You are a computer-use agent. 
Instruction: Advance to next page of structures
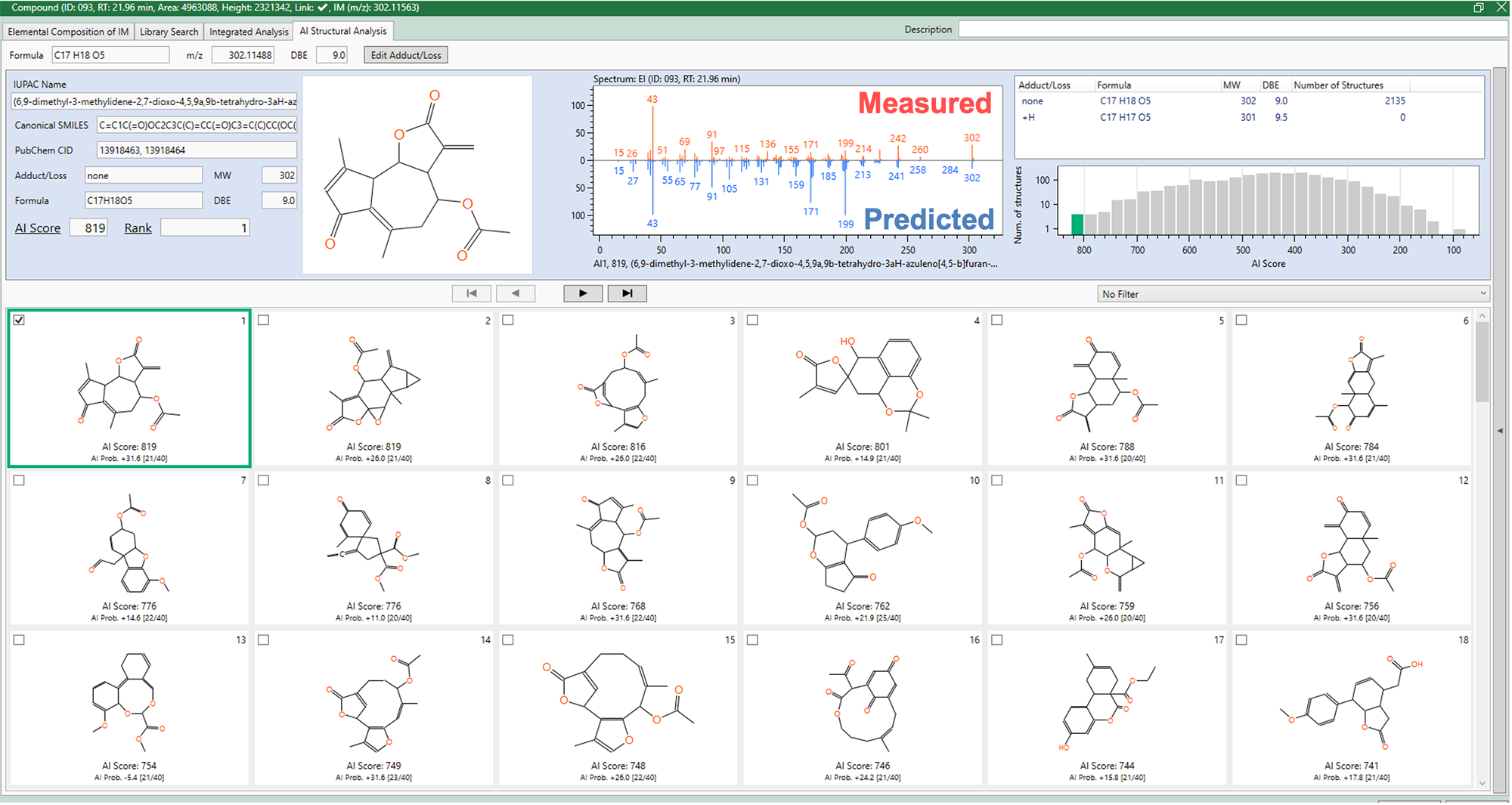click(582, 293)
